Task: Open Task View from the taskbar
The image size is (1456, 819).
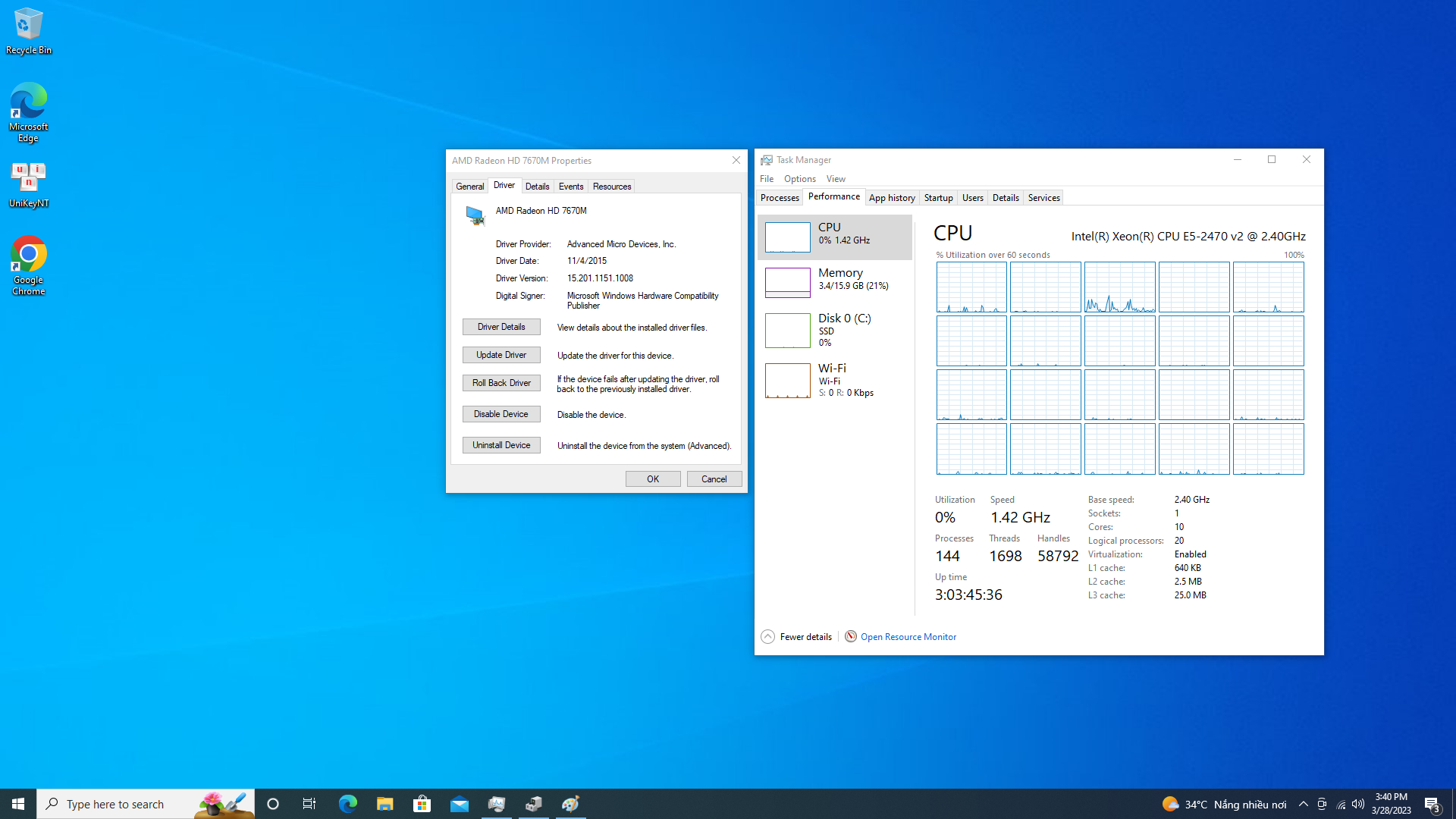Action: [x=309, y=804]
